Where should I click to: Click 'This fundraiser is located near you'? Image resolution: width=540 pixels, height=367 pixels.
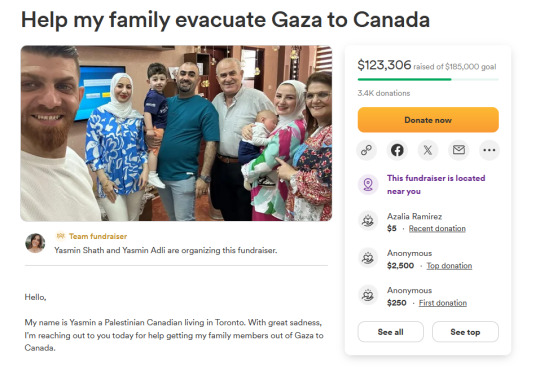pyautogui.click(x=436, y=185)
